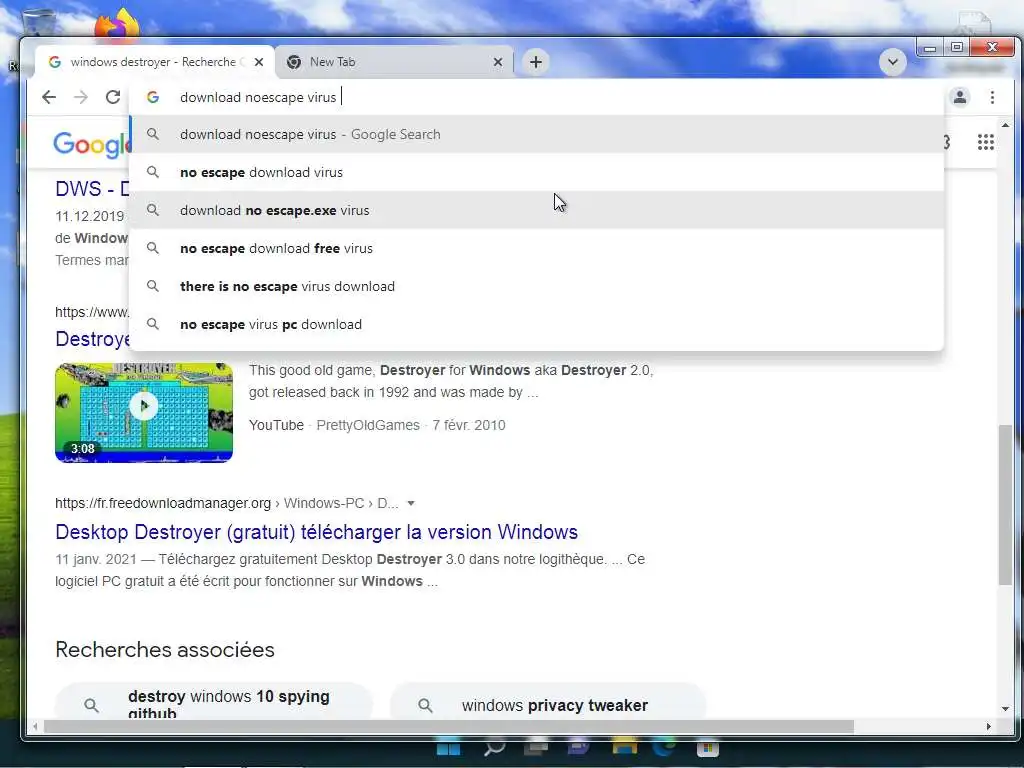Image resolution: width=1024 pixels, height=768 pixels.
Task: Click the horizontal scrollbar thumb
Action: point(449,726)
